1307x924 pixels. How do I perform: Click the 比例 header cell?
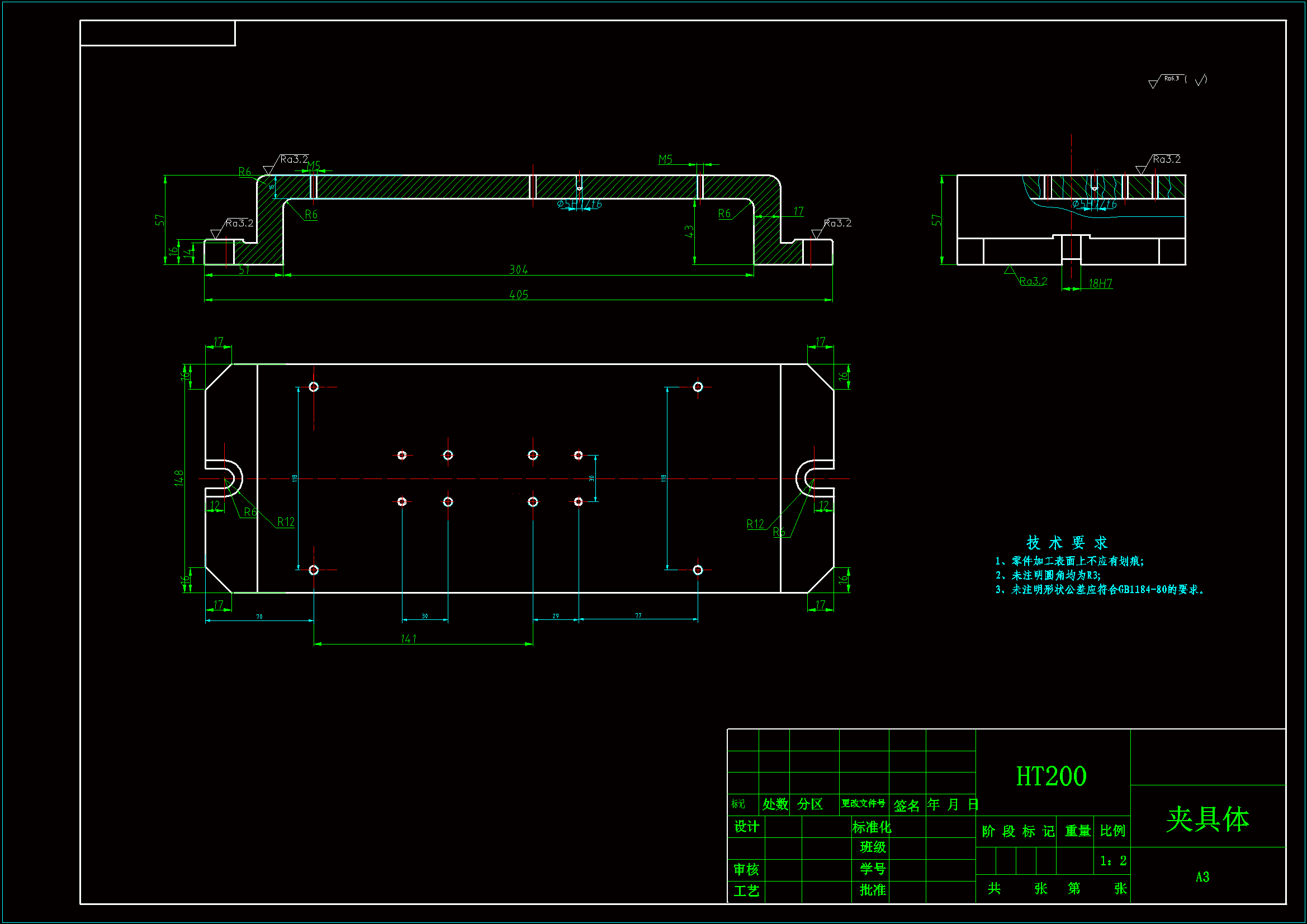tap(1112, 831)
